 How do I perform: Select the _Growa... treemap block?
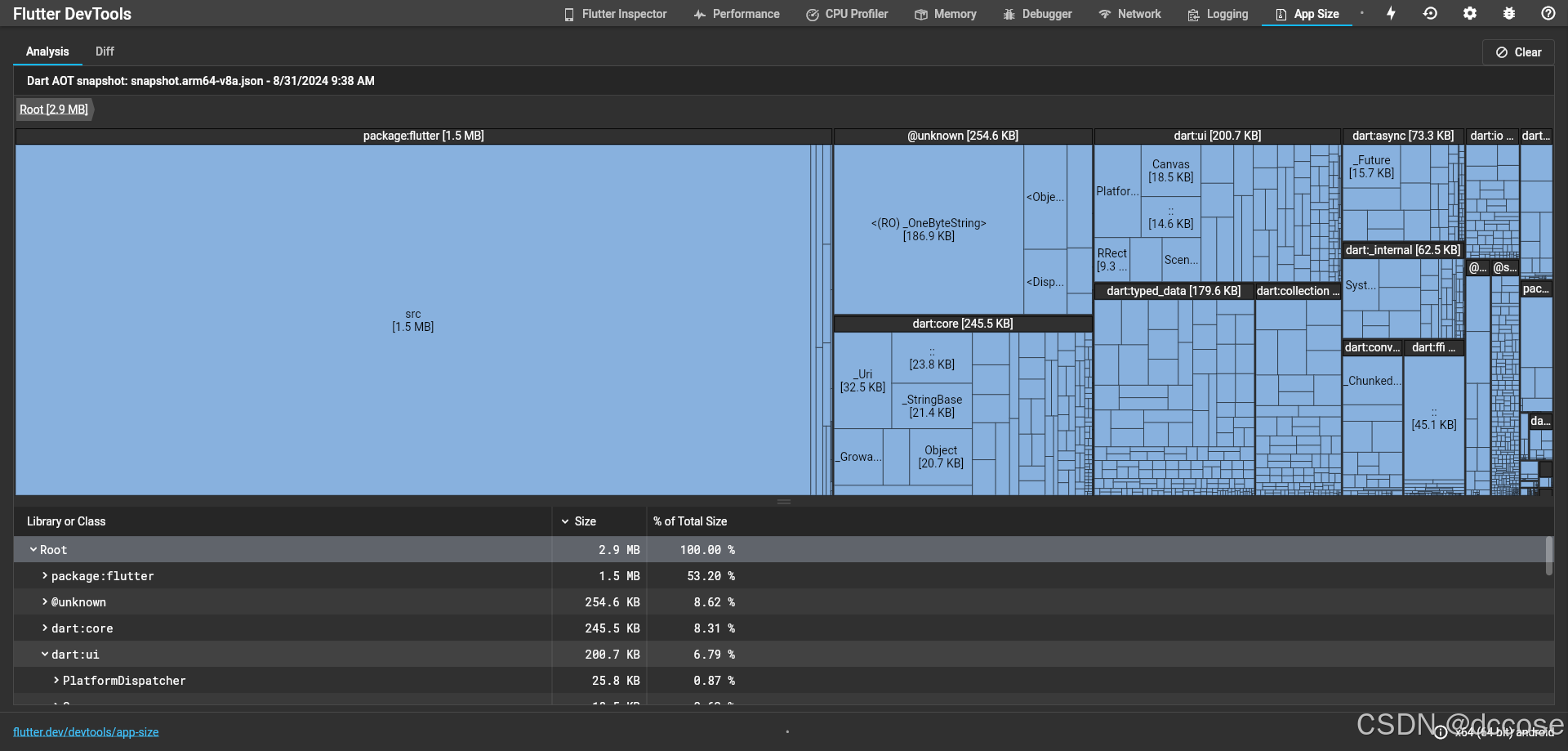[858, 457]
